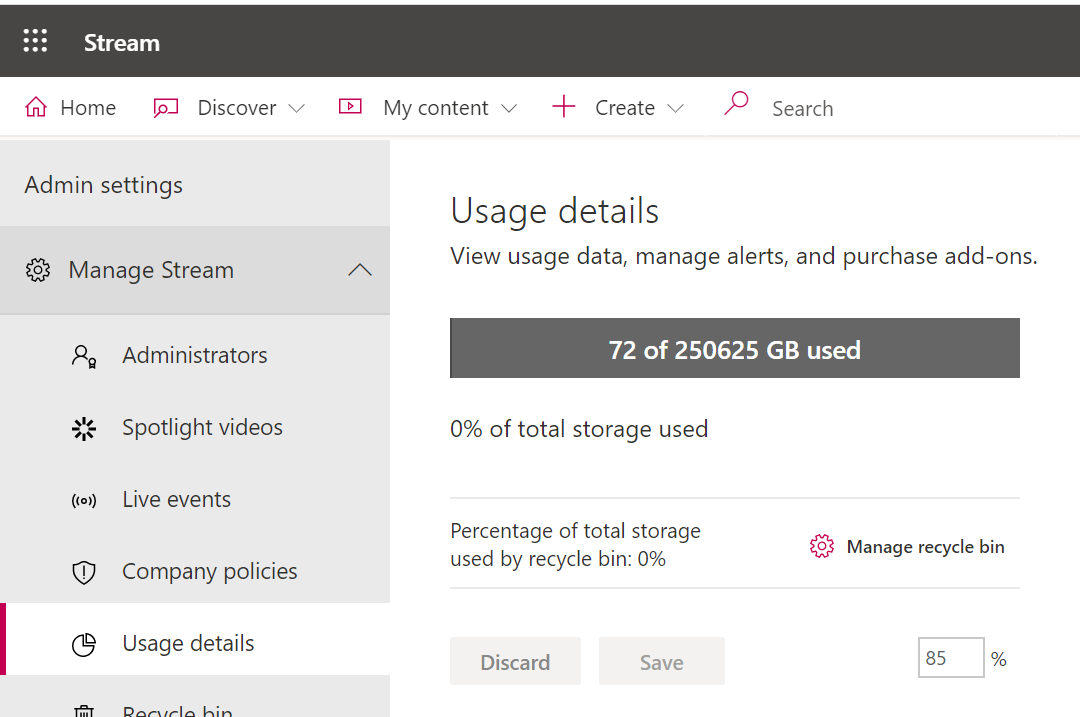This screenshot has width=1080, height=717.
Task: Click the Company policies shield icon
Action: click(x=83, y=571)
